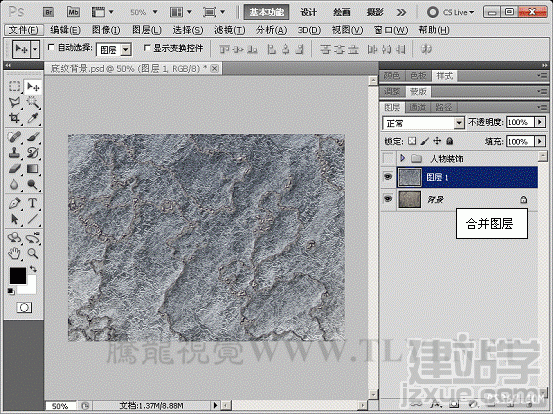Screen dimensions: 553x414
Task: Activate the Gradient tool
Action: [x=32, y=169]
